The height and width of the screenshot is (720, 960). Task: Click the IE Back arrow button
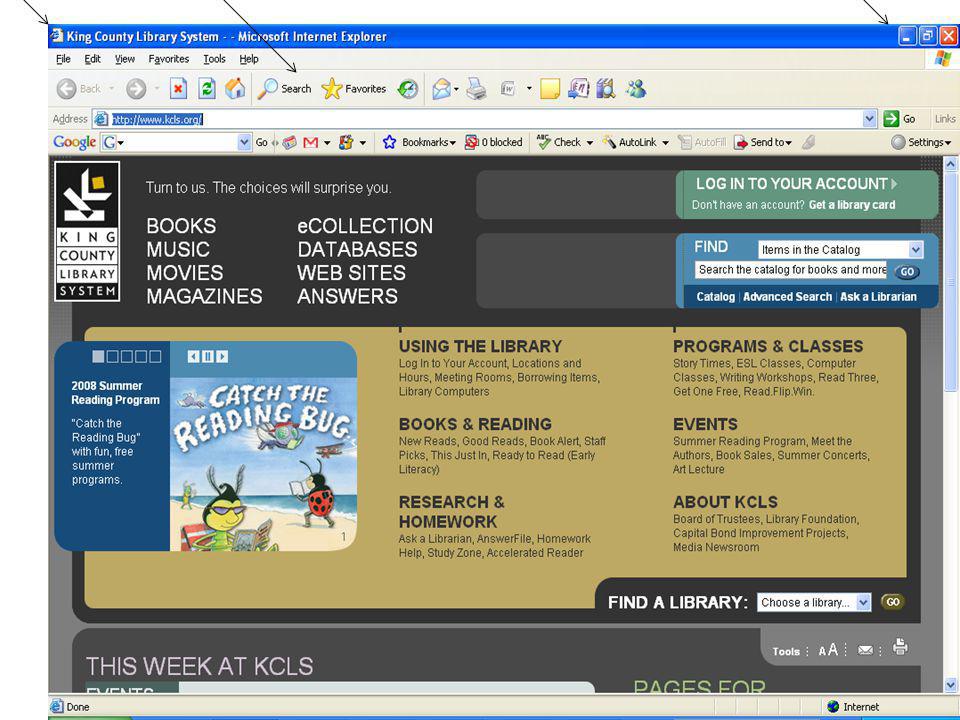(67, 89)
